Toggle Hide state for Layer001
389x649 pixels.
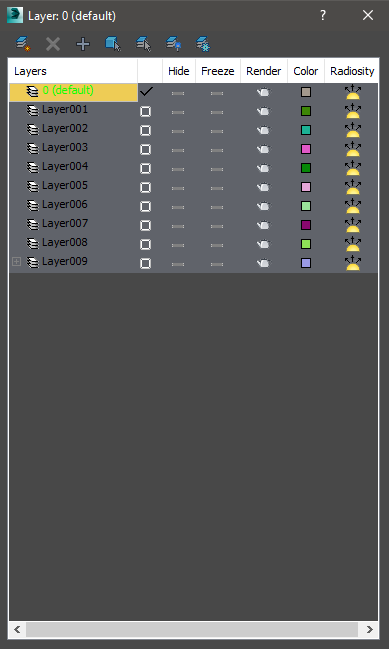pos(178,112)
